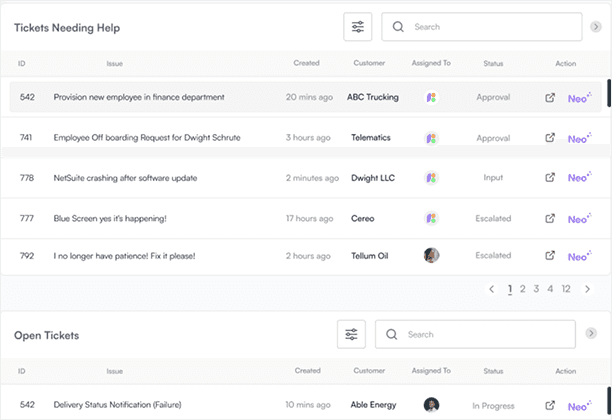Open ticket 777 Cereo in new window
The image size is (612, 420).
550,218
